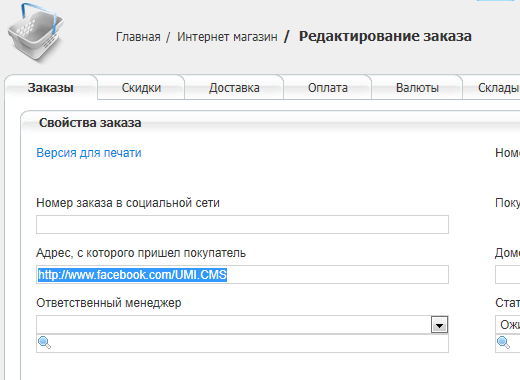Click the empty input under Дом label
This screenshot has width=520, height=380.
coord(508,274)
